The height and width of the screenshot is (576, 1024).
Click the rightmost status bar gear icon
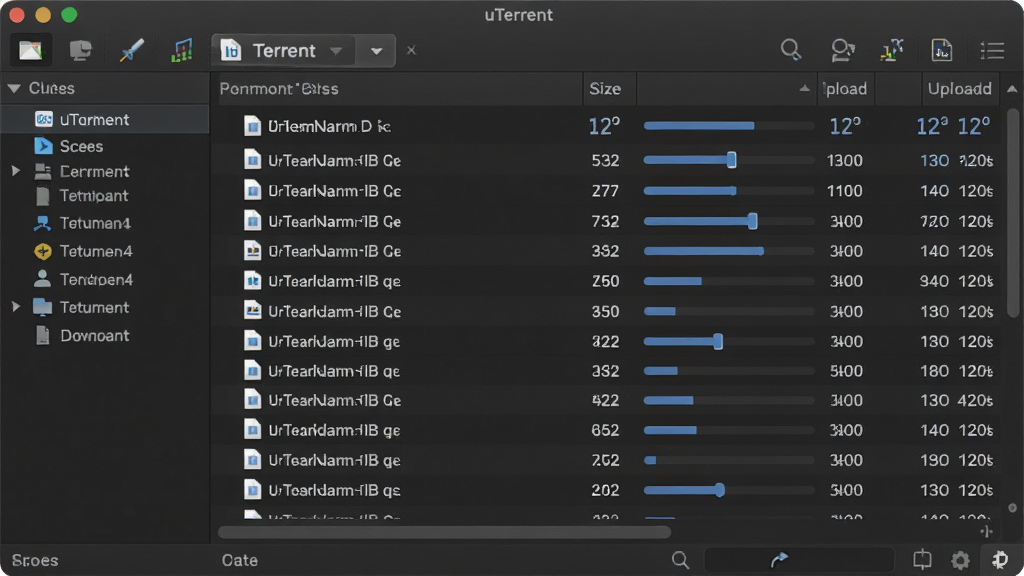[x=1000, y=560]
